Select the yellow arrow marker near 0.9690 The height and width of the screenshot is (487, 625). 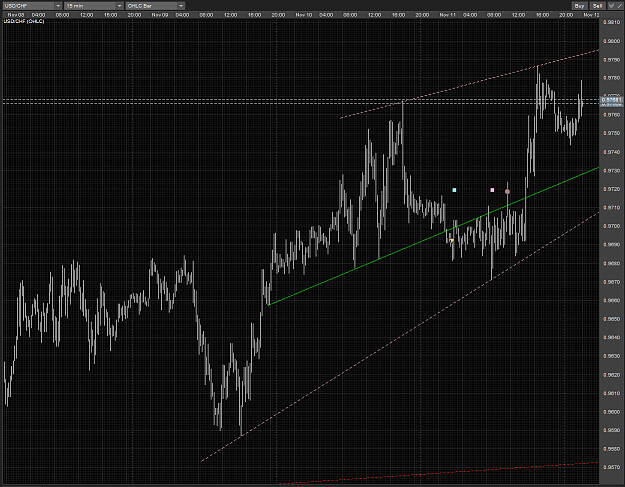(452, 240)
